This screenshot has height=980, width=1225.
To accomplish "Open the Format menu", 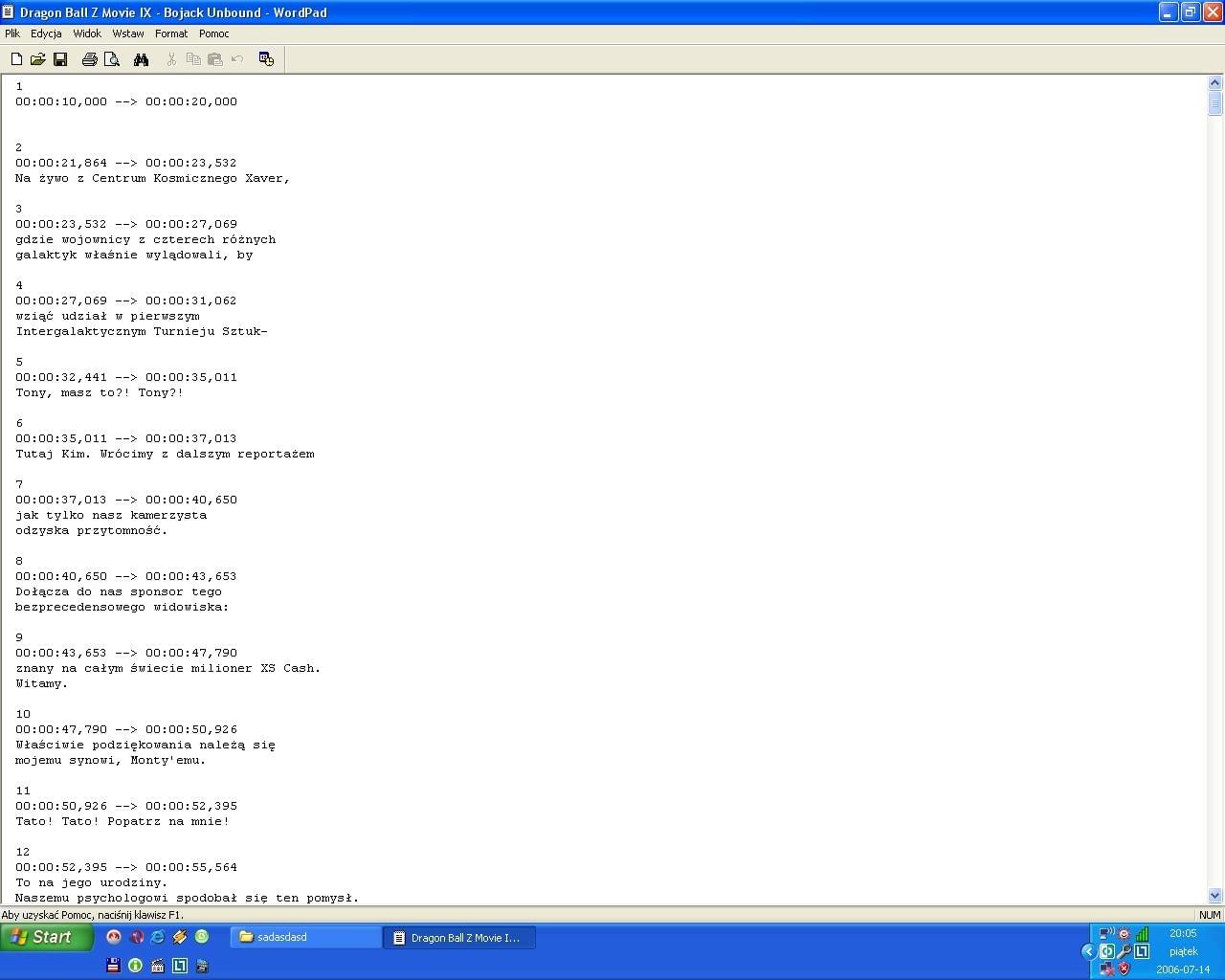I will point(171,33).
